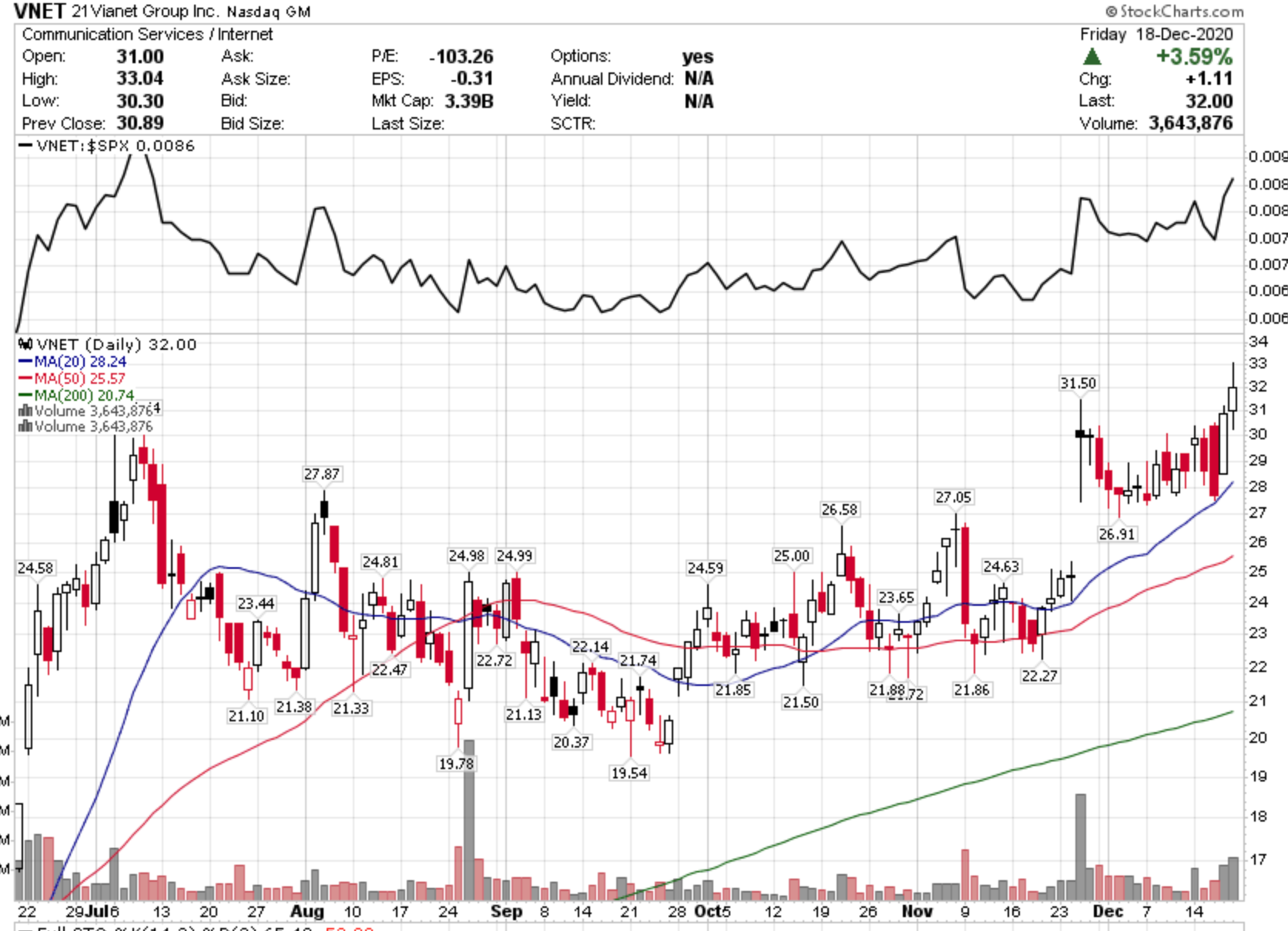
Task: Click the Dec label on date axis
Action: pos(1108,911)
